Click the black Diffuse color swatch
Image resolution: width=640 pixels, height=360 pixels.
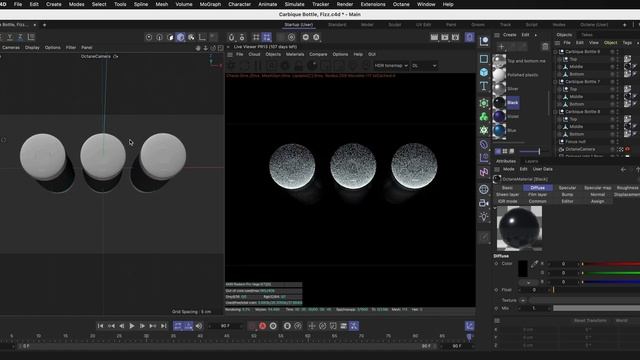coord(523,269)
